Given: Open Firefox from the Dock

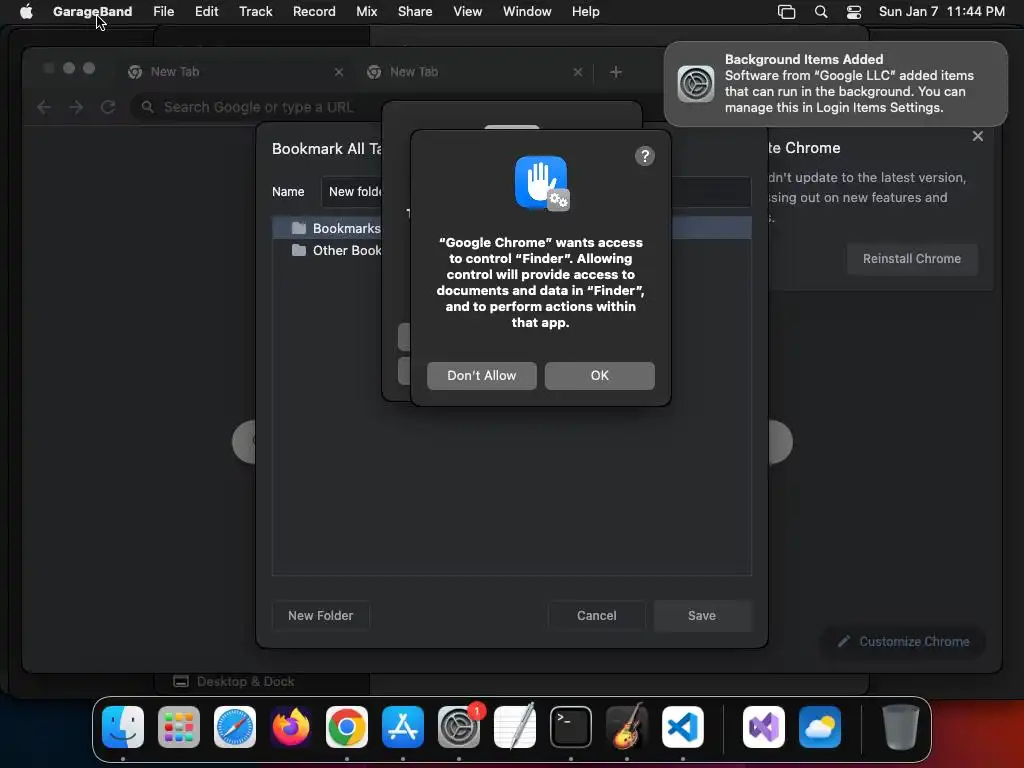Looking at the screenshot, I should point(291,727).
